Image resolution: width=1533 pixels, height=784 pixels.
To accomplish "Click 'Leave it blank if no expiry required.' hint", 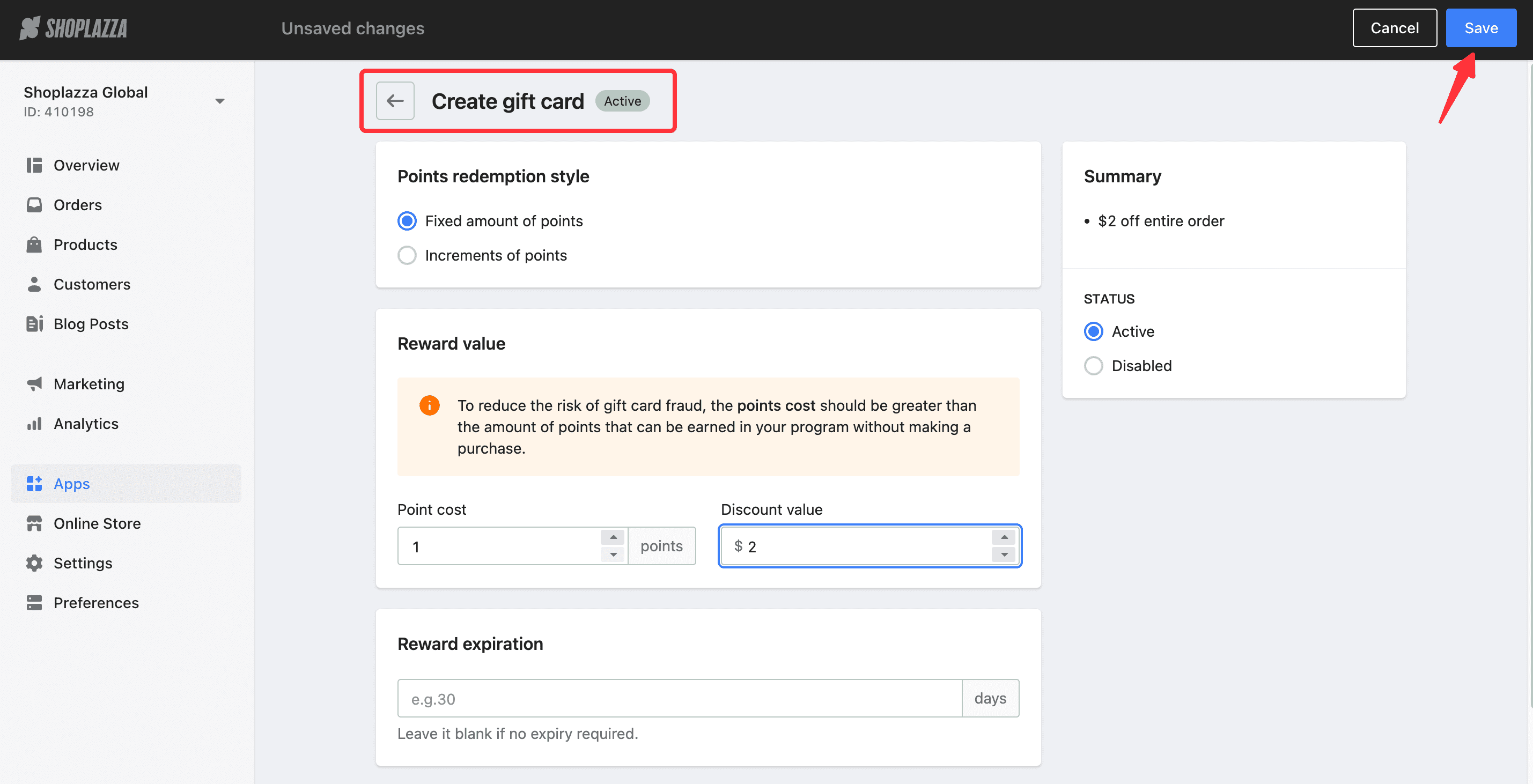I will [x=518, y=734].
